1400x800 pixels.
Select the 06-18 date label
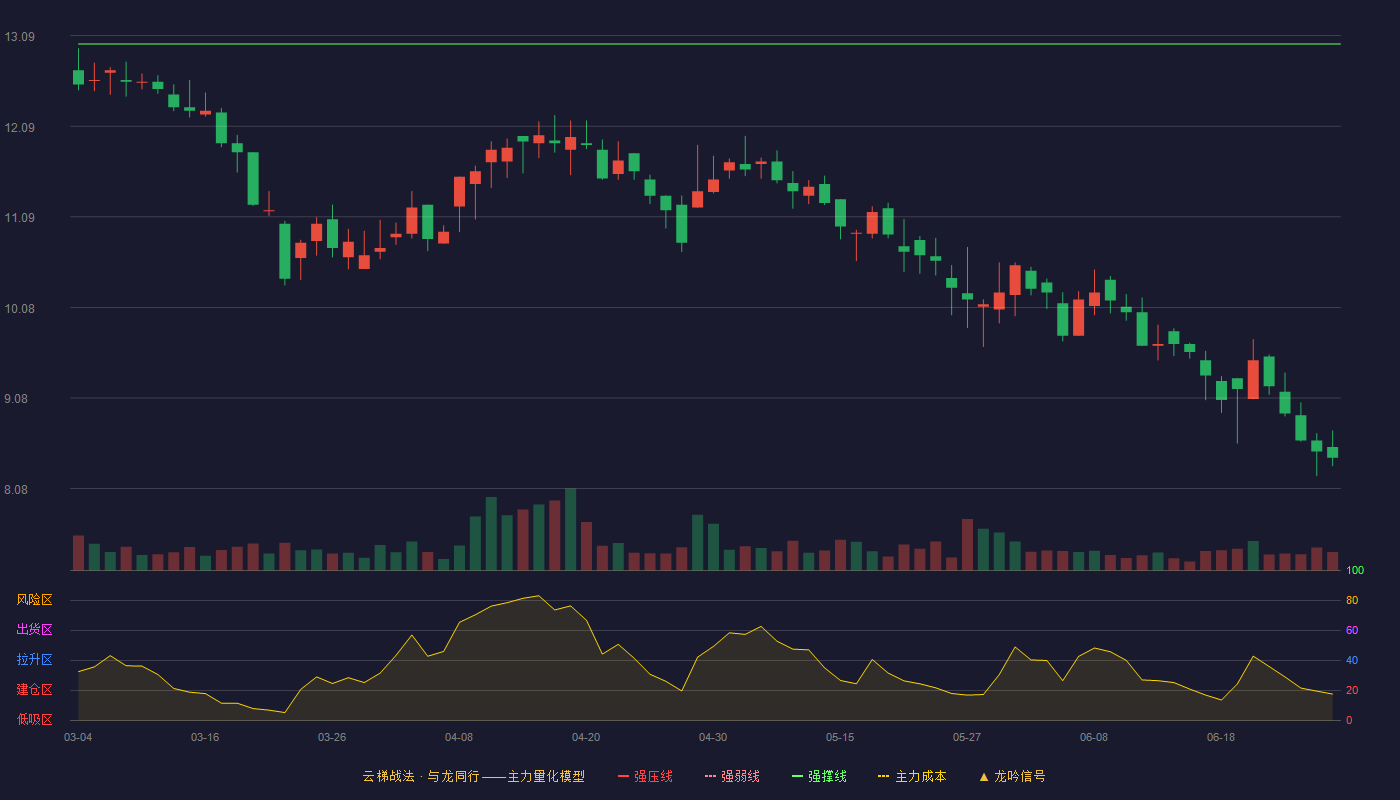(1221, 737)
